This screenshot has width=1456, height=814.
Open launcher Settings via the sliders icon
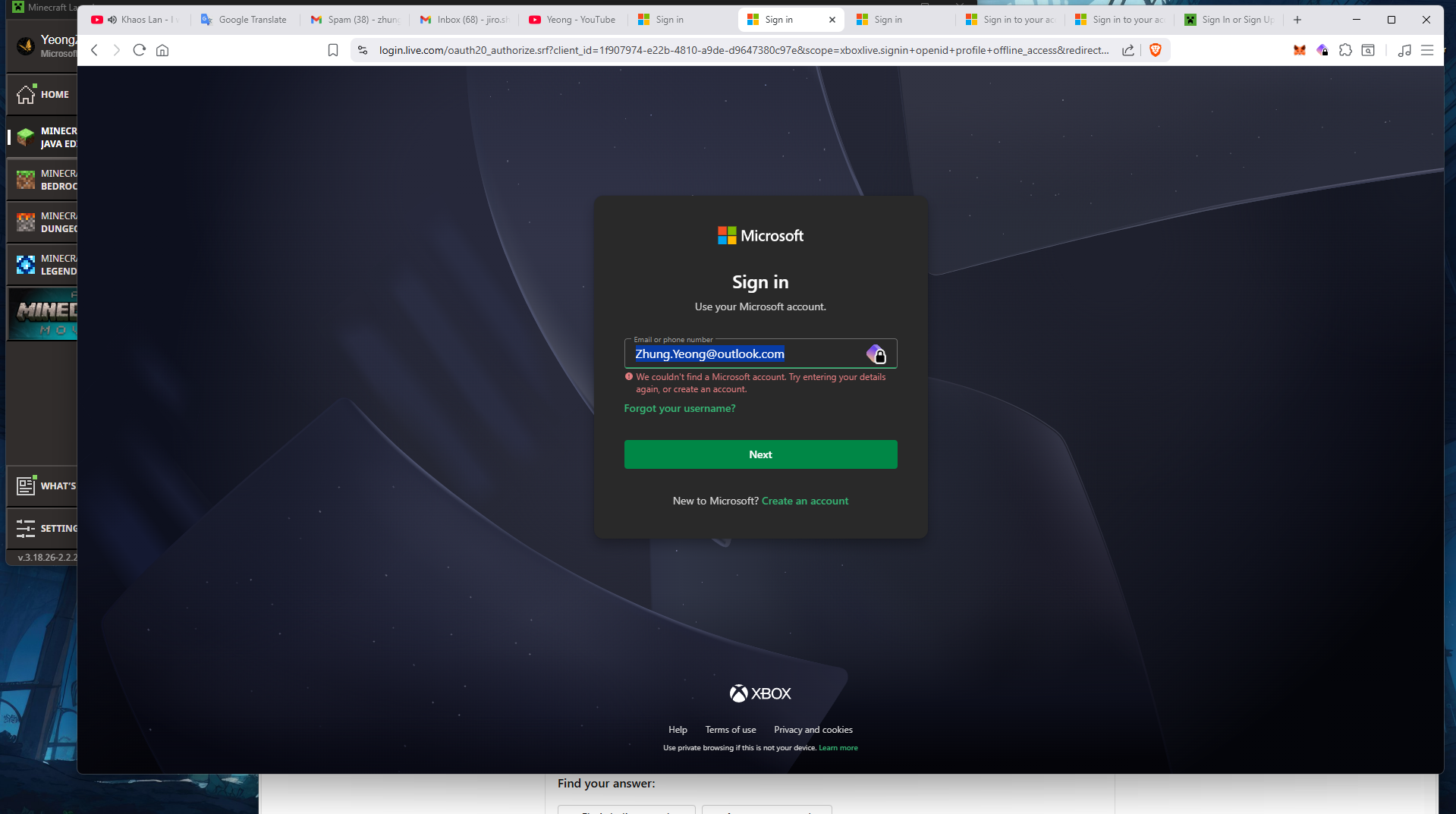point(46,529)
